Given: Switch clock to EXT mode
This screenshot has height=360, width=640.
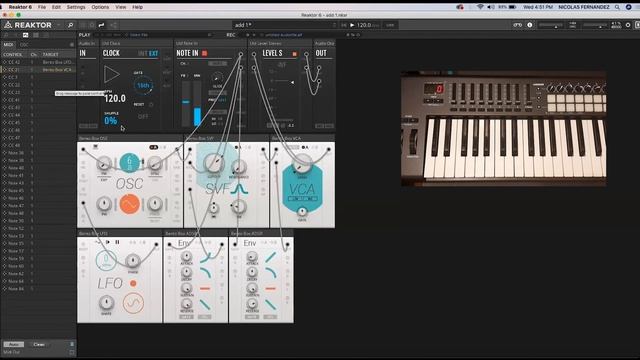Looking at the screenshot, I should [x=153, y=53].
